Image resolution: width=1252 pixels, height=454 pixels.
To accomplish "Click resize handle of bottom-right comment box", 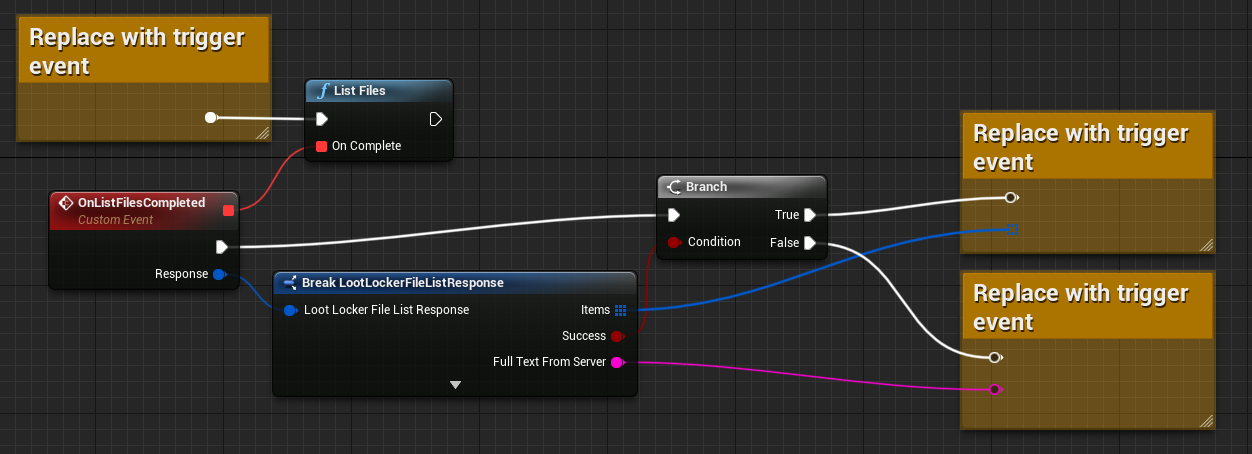I will tap(1207, 421).
